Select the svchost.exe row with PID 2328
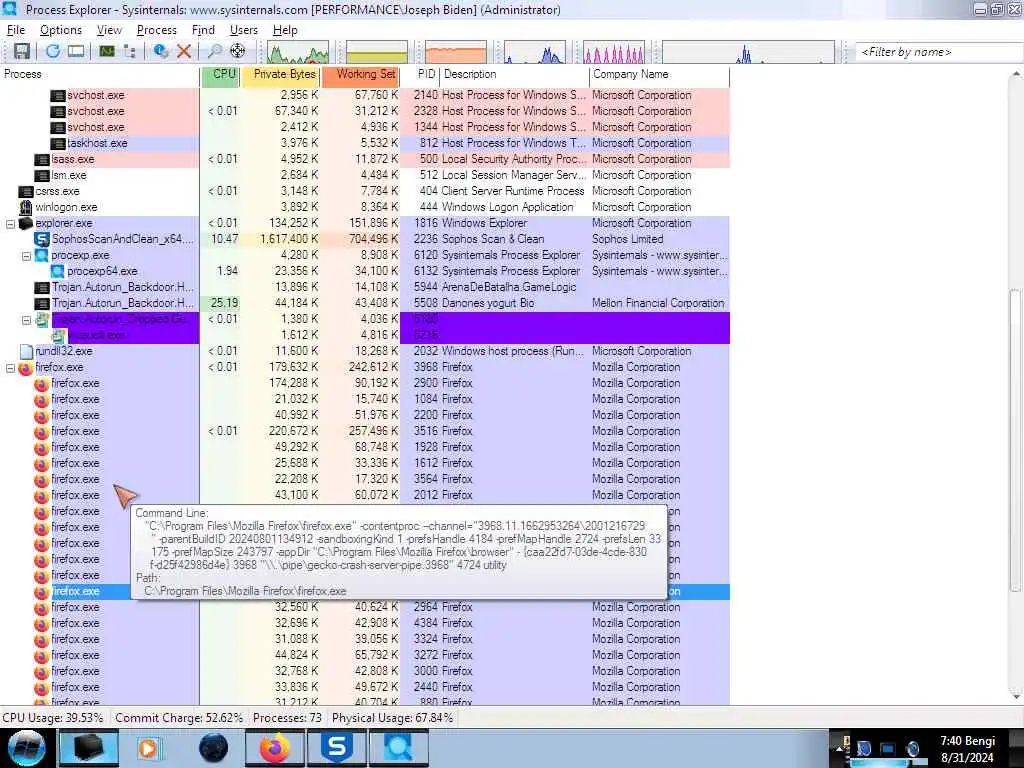The height and width of the screenshot is (768, 1024). click(364, 111)
